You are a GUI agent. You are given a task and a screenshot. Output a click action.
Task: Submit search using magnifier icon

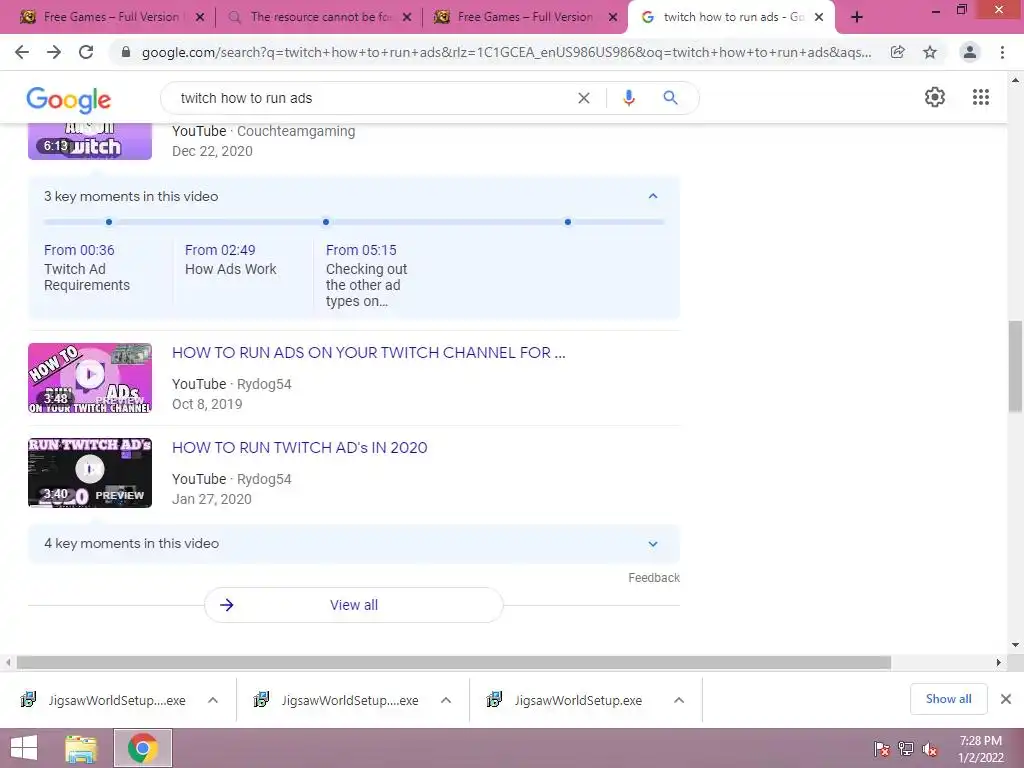(670, 98)
